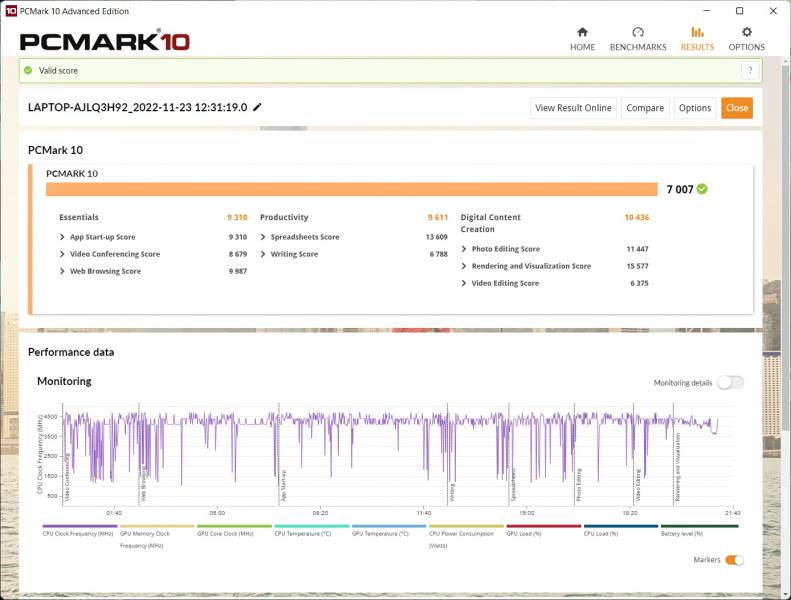This screenshot has width=791, height=600.
Task: Click the green check next to 7 007
Action: [702, 189]
